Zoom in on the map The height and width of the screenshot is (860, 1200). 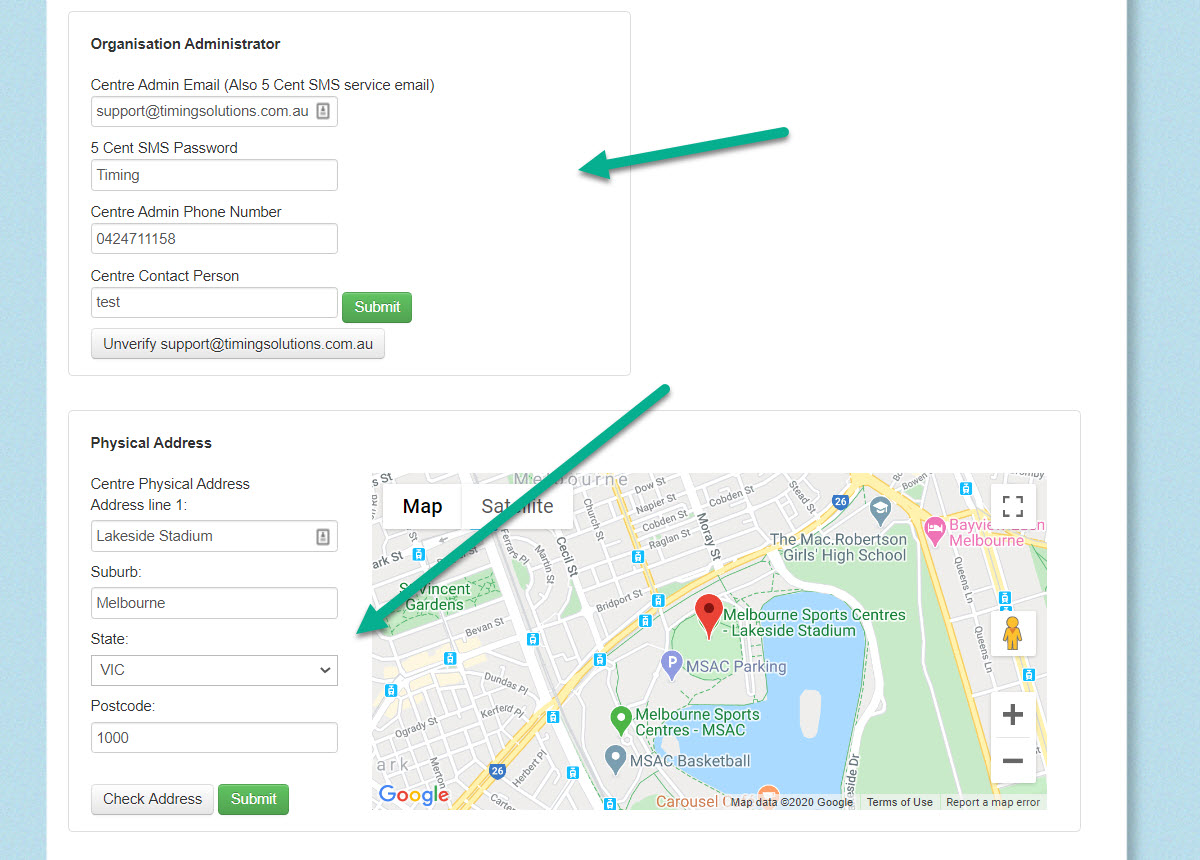(x=1013, y=715)
